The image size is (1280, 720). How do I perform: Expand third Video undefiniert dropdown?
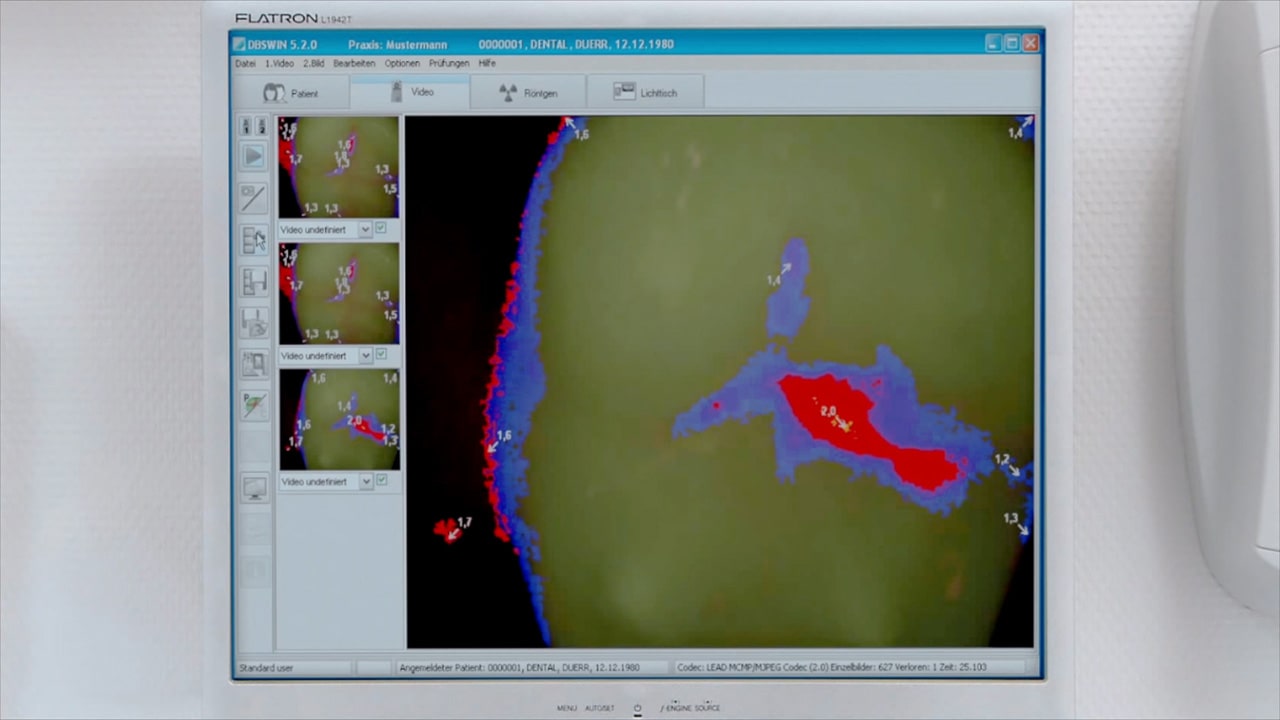coord(365,481)
